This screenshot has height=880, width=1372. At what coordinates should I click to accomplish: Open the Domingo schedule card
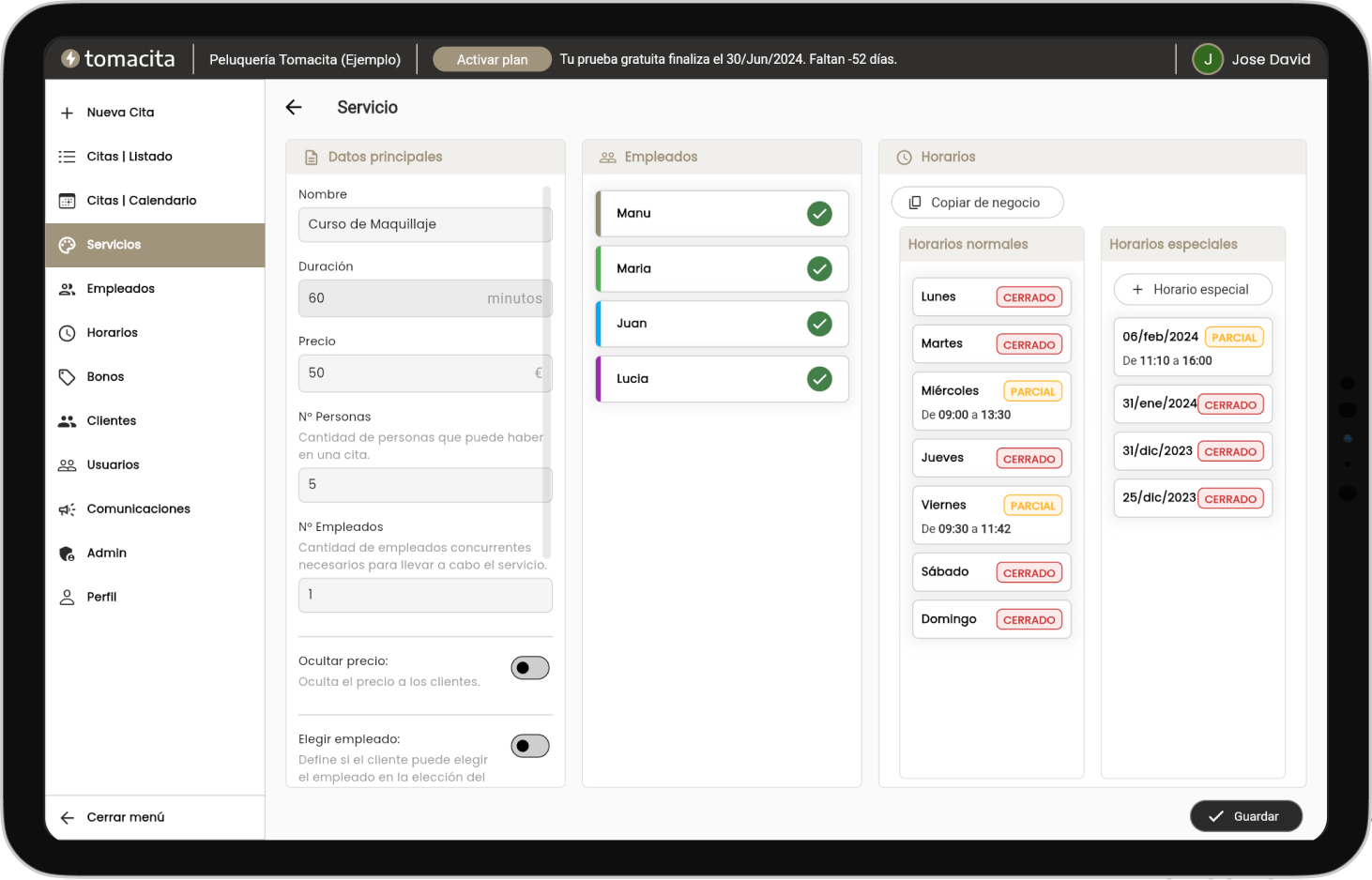[991, 620]
